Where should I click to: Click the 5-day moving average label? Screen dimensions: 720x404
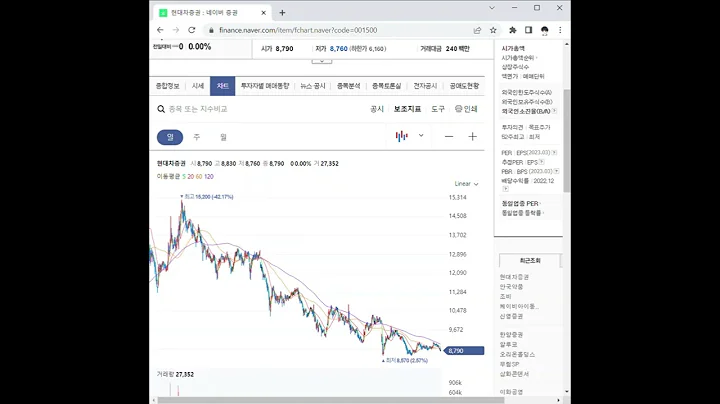click(x=184, y=176)
